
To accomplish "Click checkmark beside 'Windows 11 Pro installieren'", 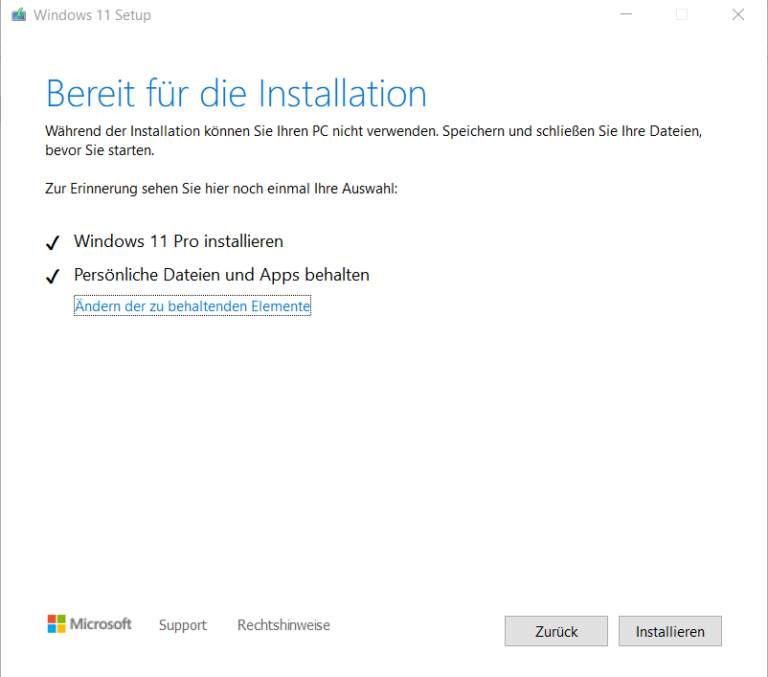I will [52, 242].
